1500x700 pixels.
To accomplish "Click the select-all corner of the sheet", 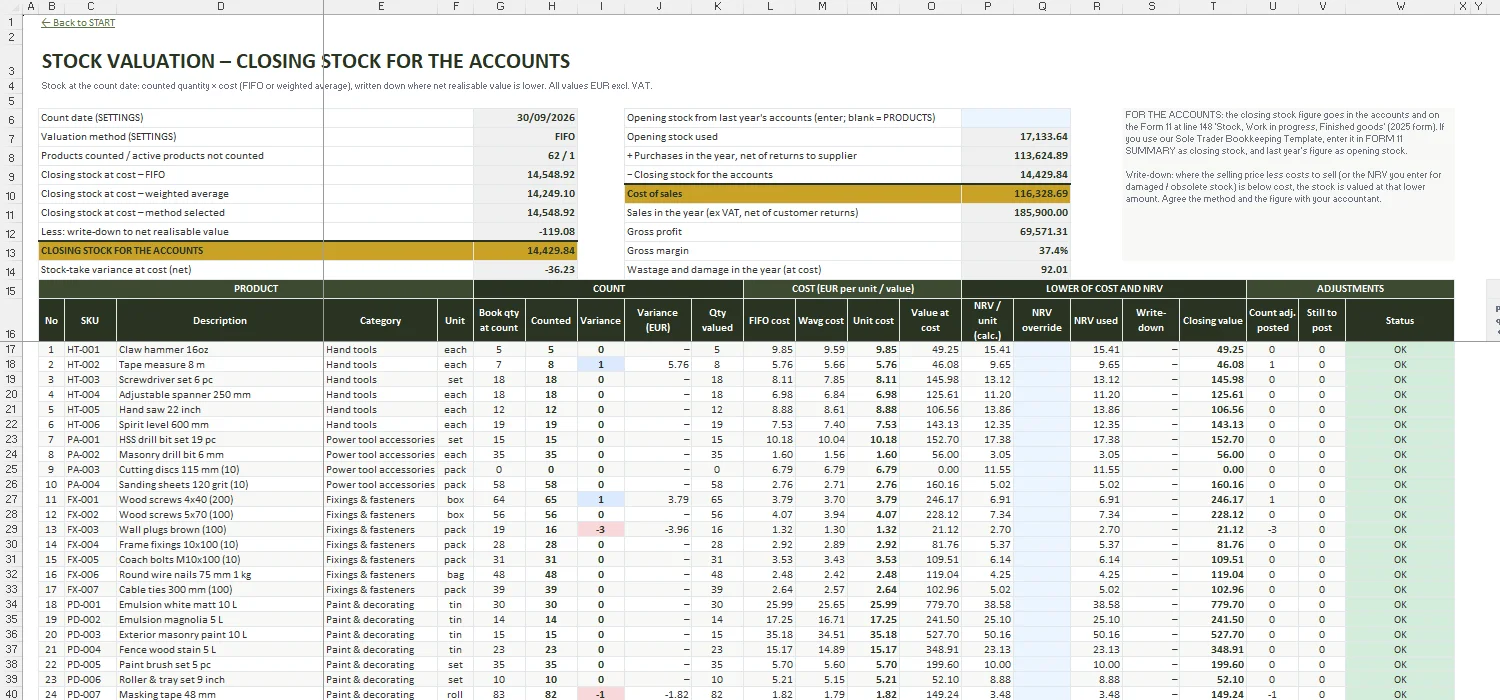I will pyautogui.click(x=10, y=6).
